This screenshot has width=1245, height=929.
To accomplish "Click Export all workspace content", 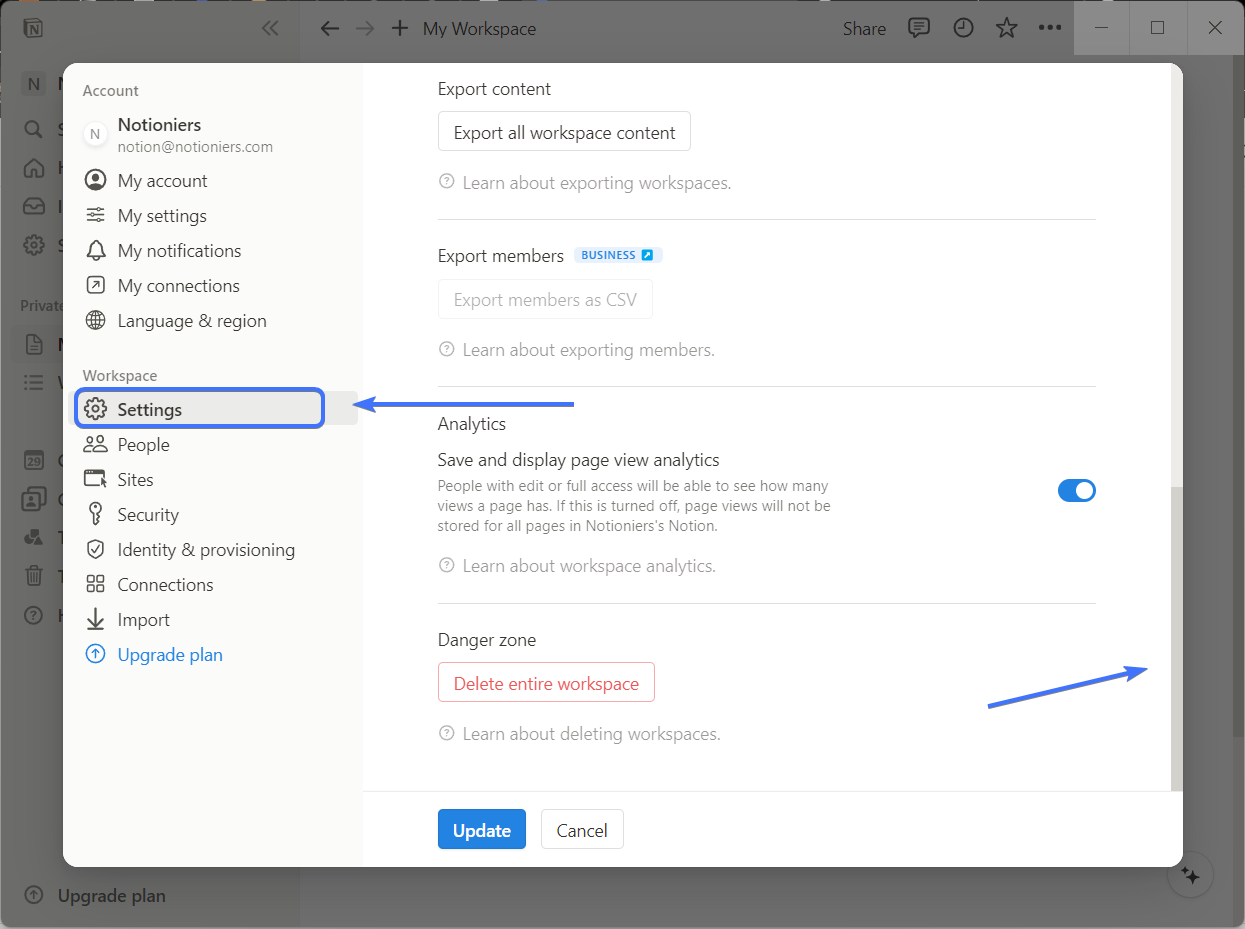I will [564, 133].
